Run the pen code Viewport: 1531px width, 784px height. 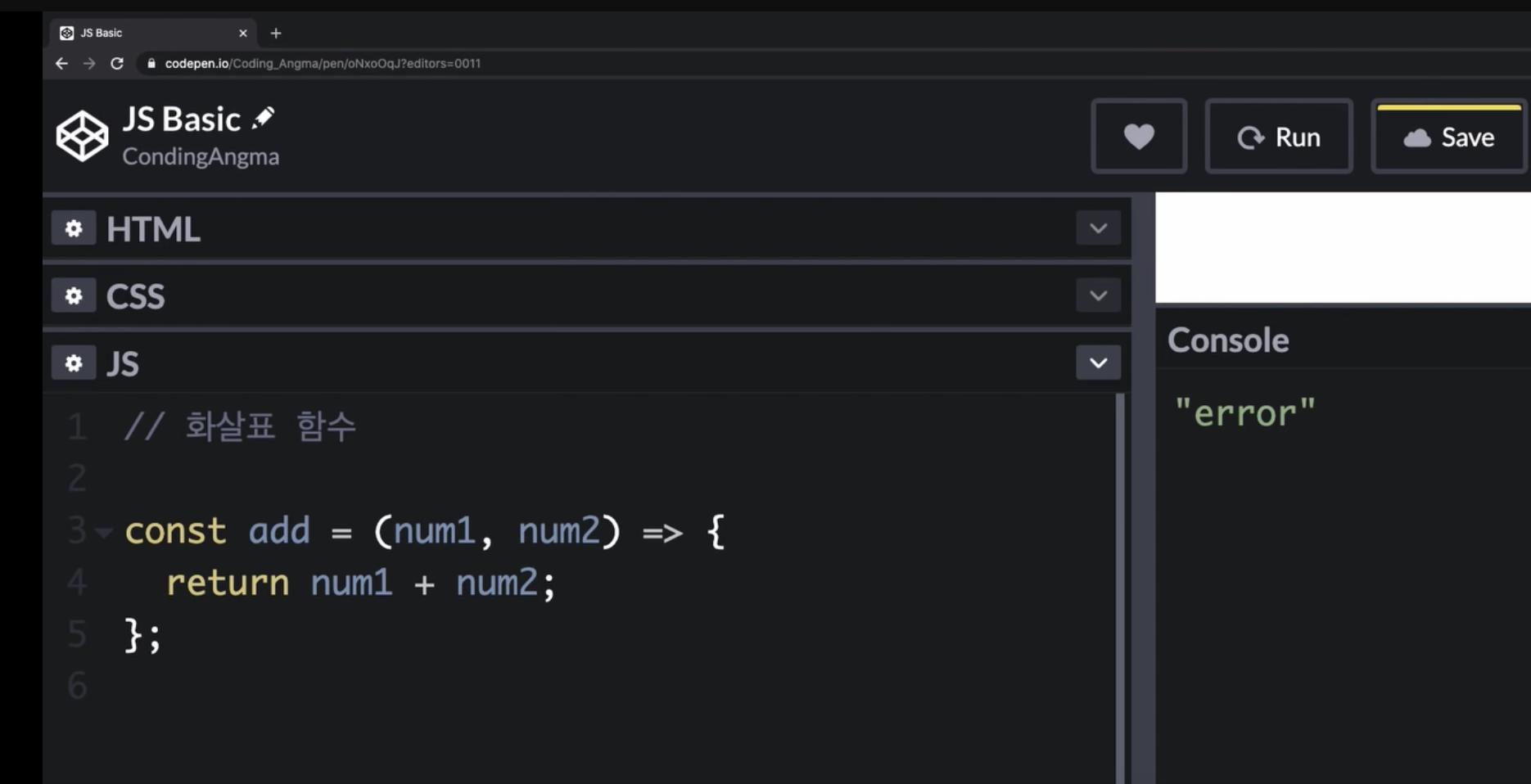pos(1278,136)
